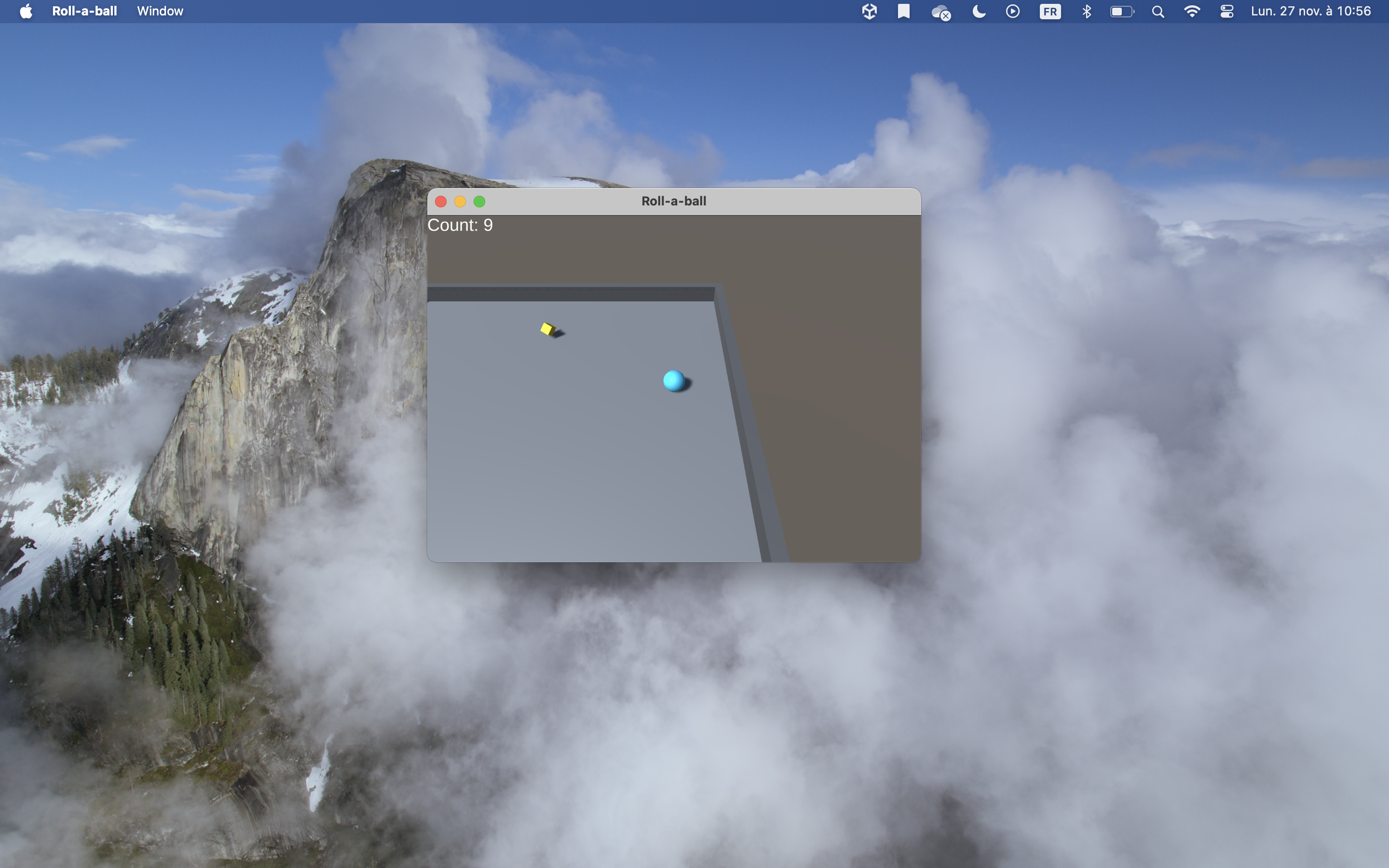
Task: Zoom the game window with green button
Action: point(479,202)
